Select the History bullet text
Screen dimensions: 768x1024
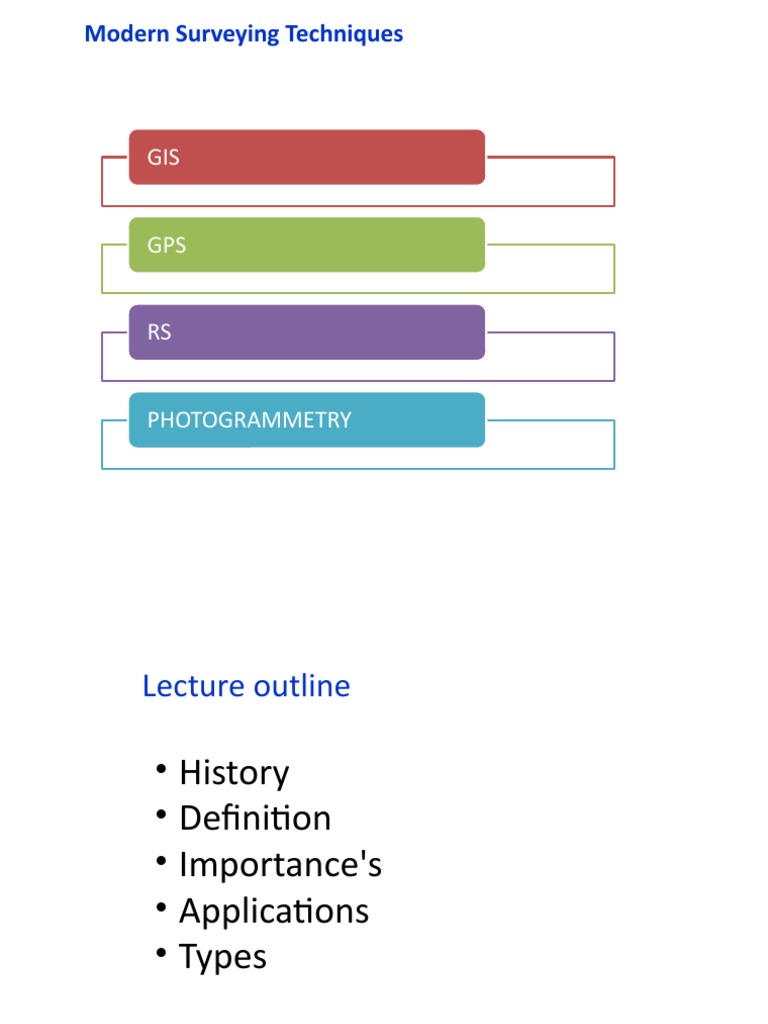[234, 774]
